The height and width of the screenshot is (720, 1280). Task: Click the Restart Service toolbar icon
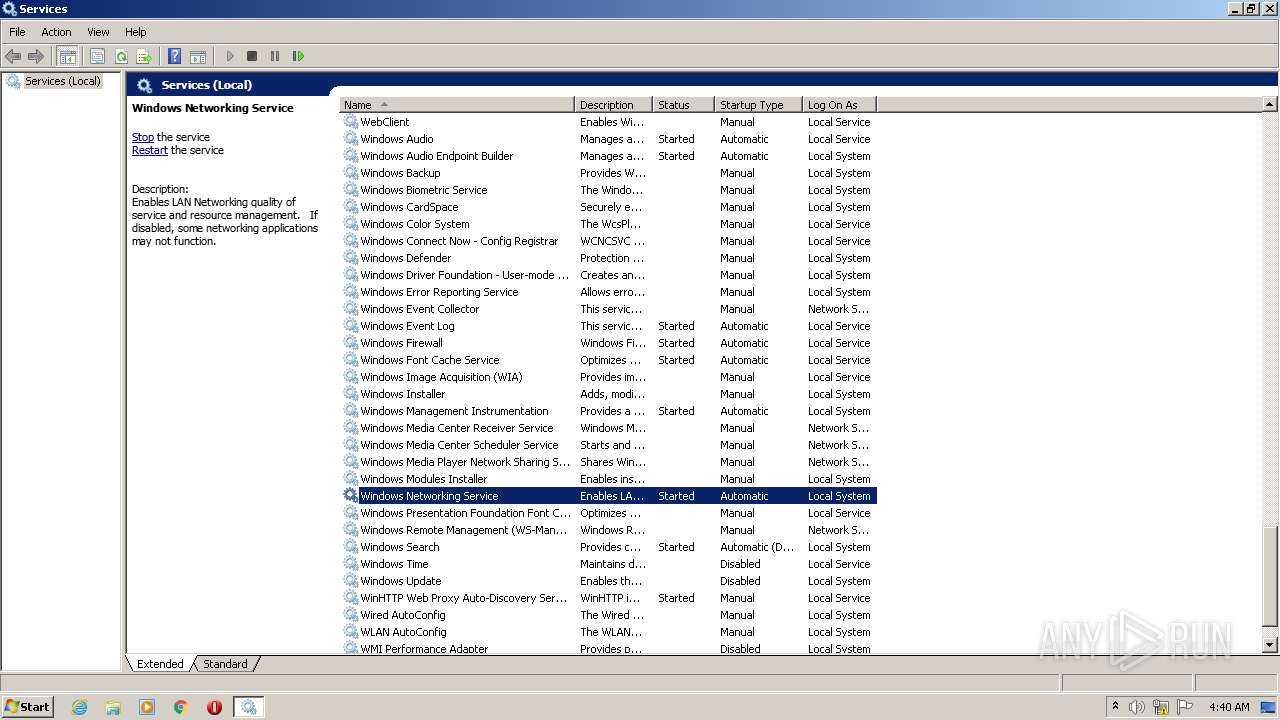[298, 56]
